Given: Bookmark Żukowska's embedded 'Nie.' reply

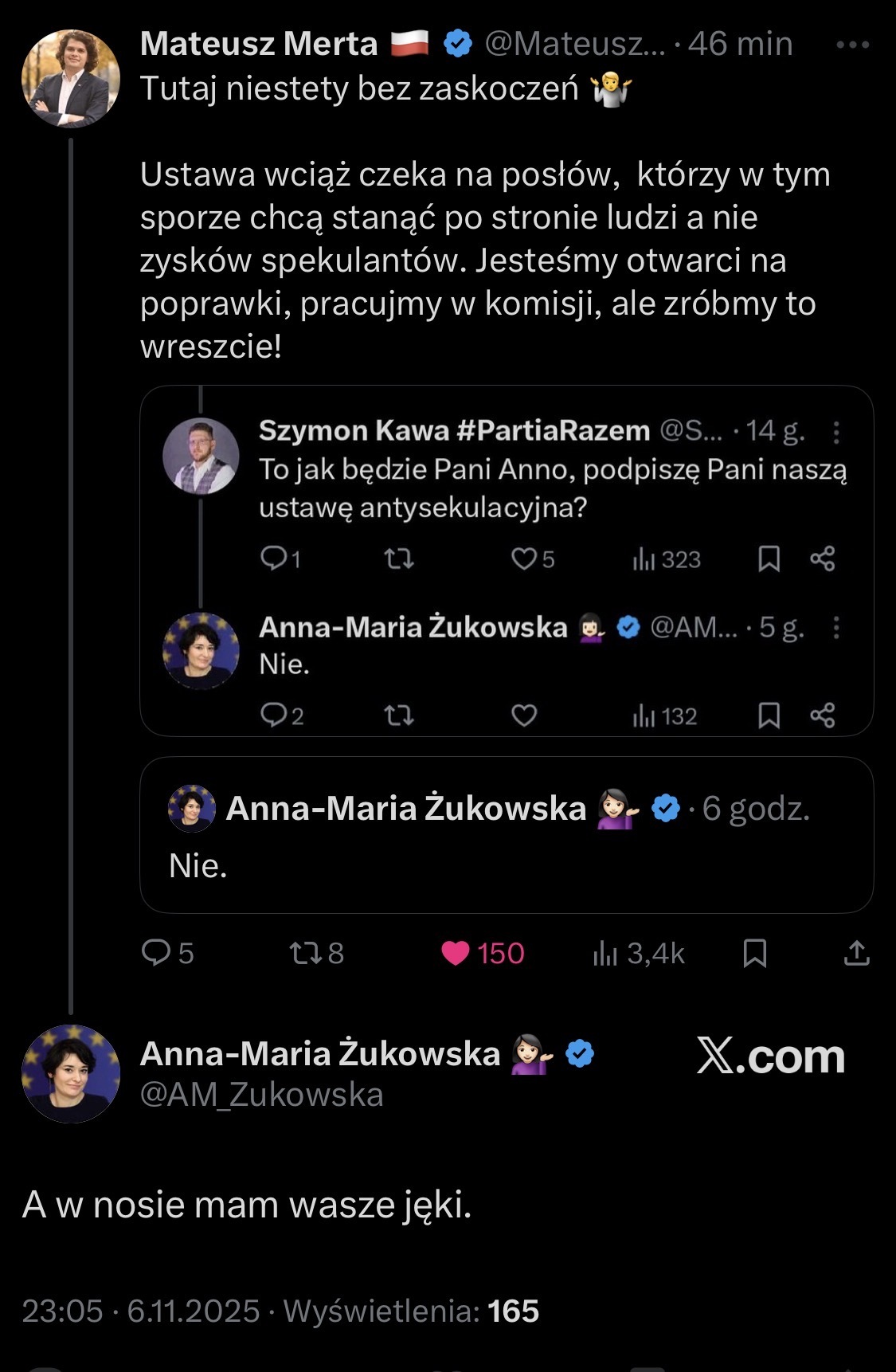Looking at the screenshot, I should [769, 715].
